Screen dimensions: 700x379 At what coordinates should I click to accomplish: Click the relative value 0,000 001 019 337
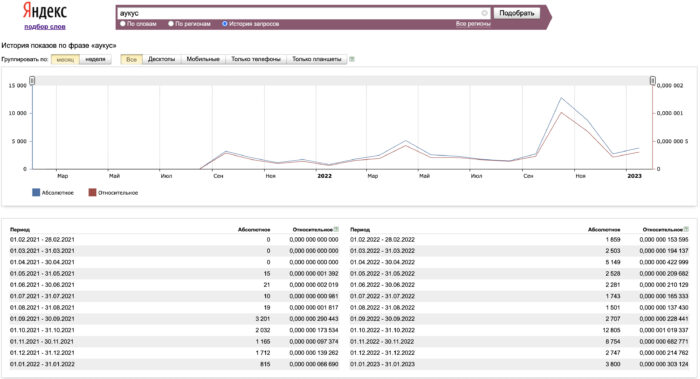coord(664,330)
